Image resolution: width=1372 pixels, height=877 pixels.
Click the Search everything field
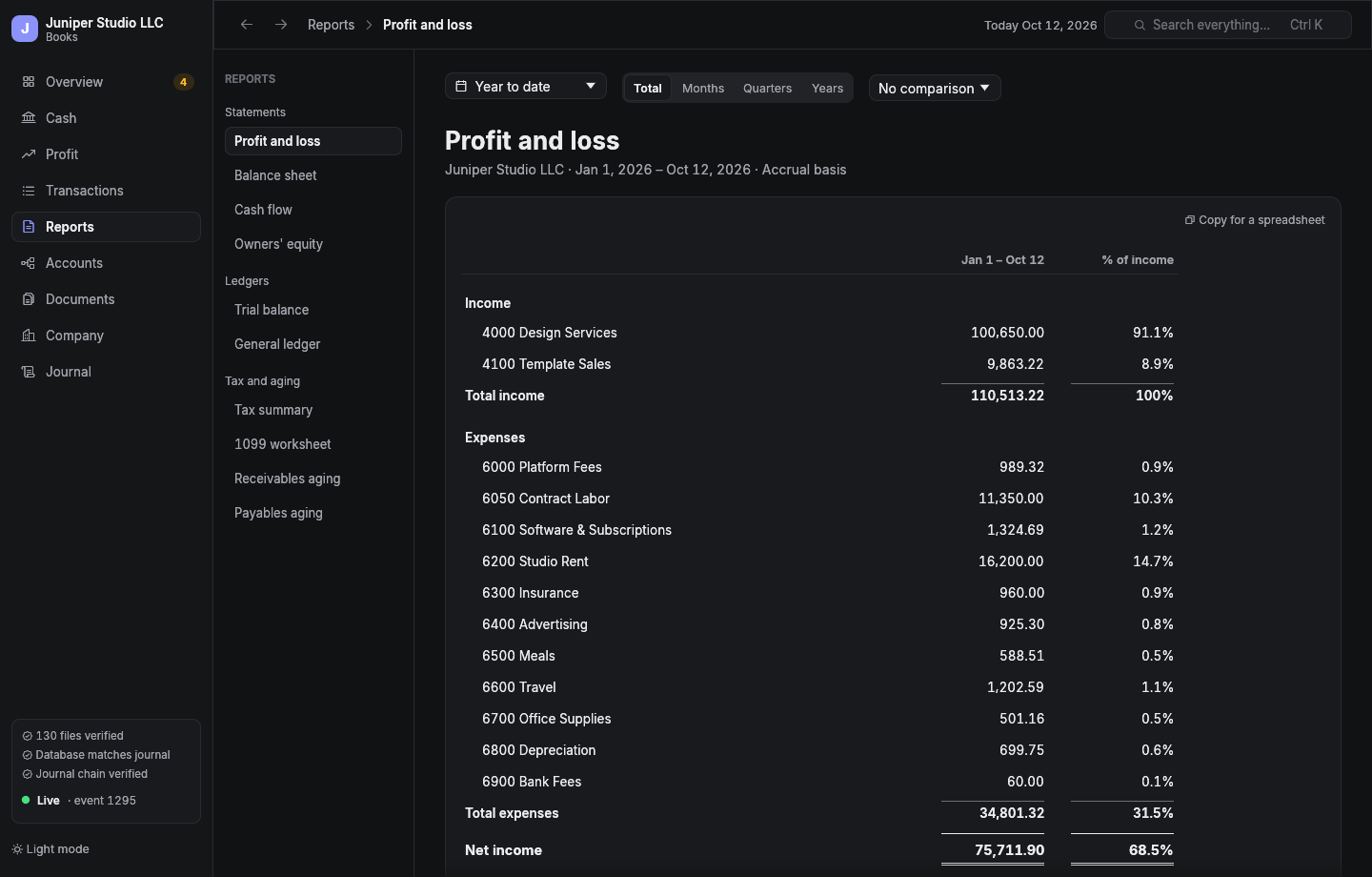[1228, 25]
